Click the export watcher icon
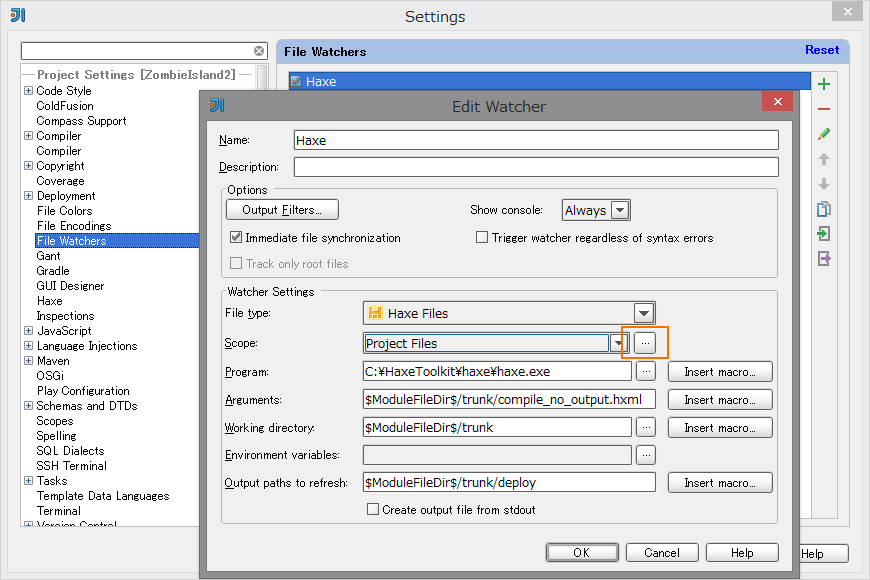Image resolution: width=870 pixels, height=580 pixels. 824,259
